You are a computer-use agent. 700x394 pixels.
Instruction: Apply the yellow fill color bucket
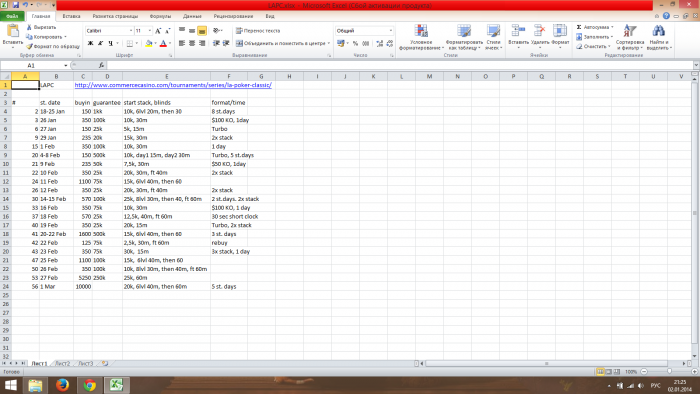tap(149, 43)
